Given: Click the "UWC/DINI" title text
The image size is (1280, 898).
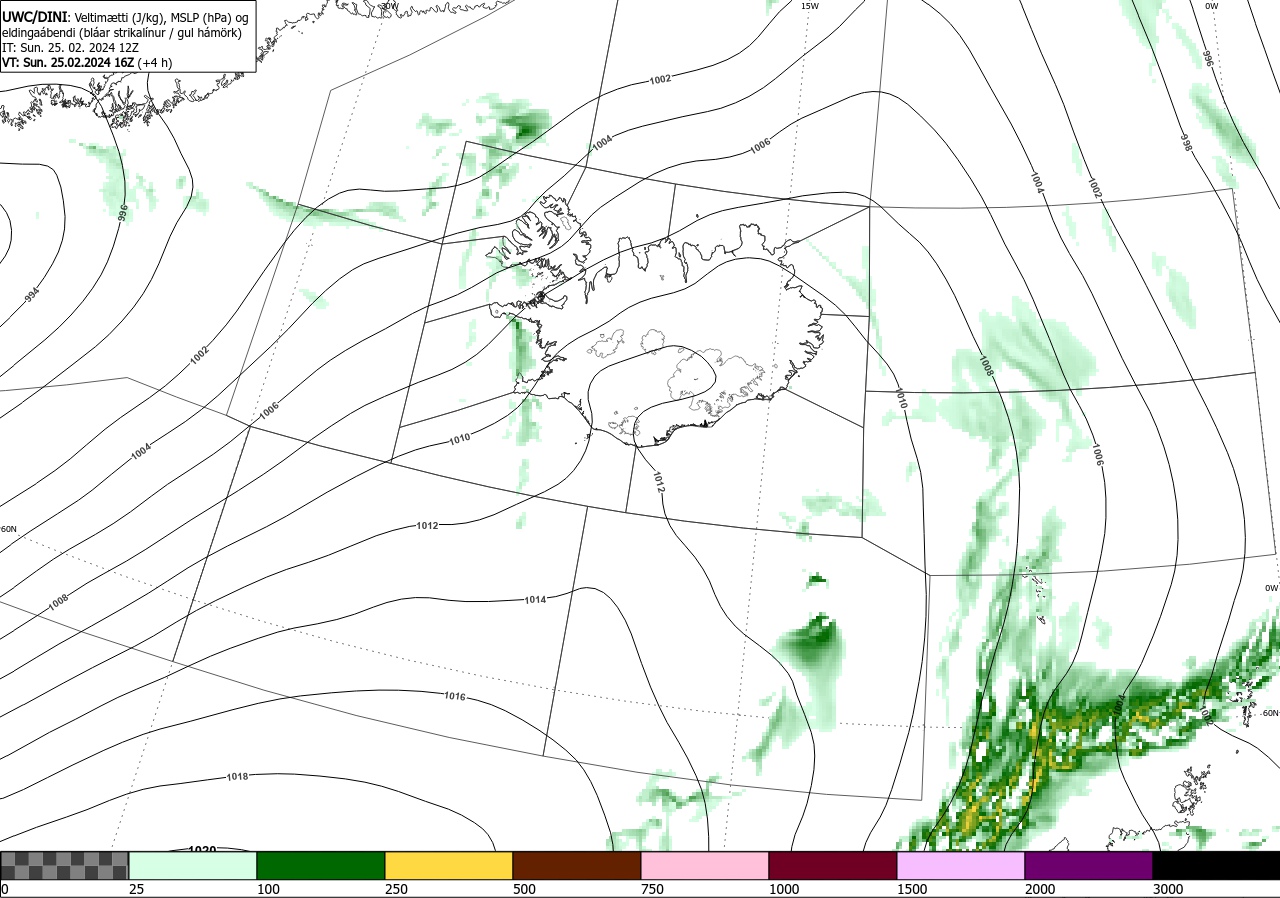Looking at the screenshot, I should (x=35, y=17).
